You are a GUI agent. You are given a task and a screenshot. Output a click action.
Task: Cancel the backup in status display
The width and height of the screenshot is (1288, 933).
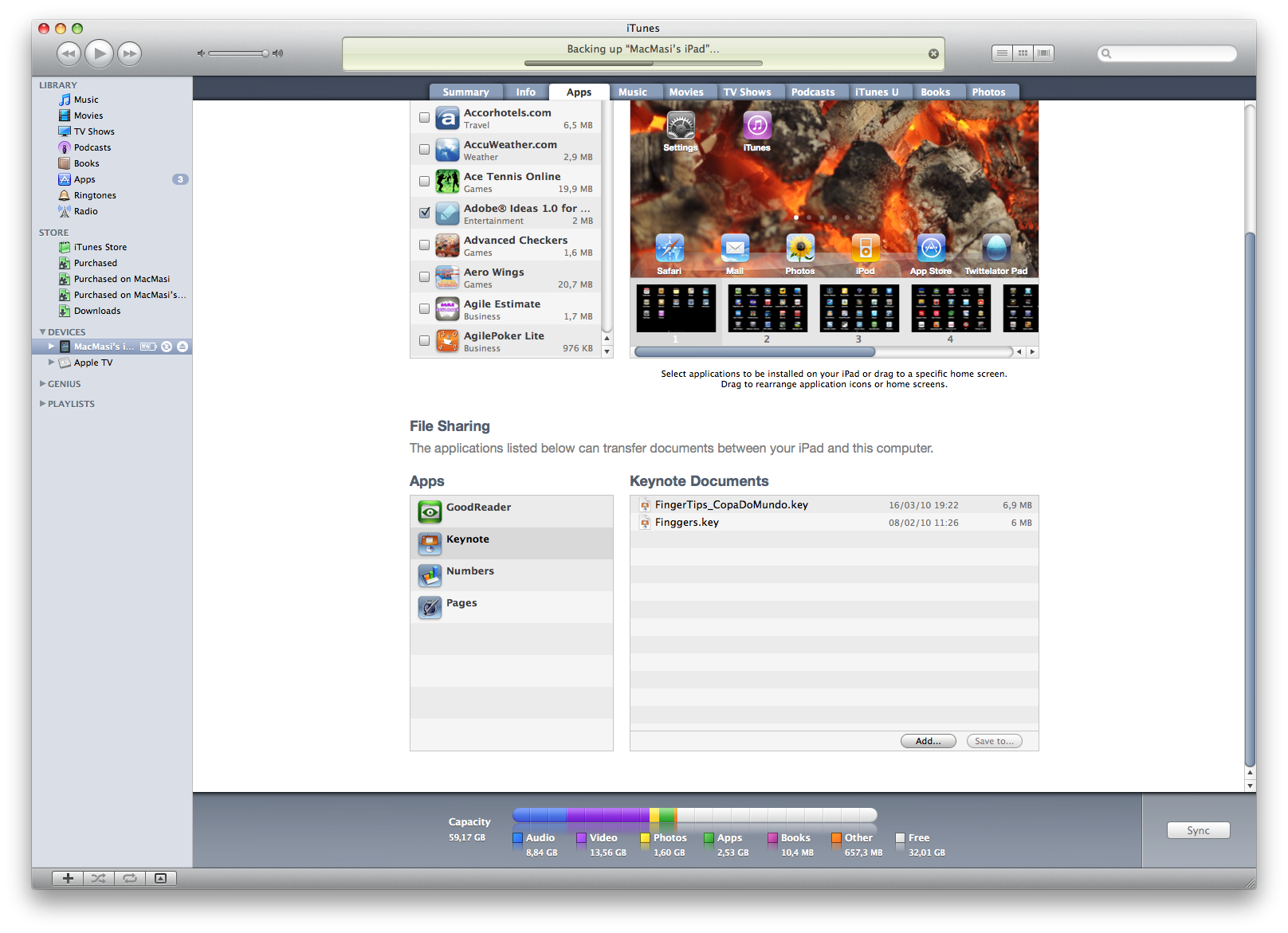coord(933,54)
